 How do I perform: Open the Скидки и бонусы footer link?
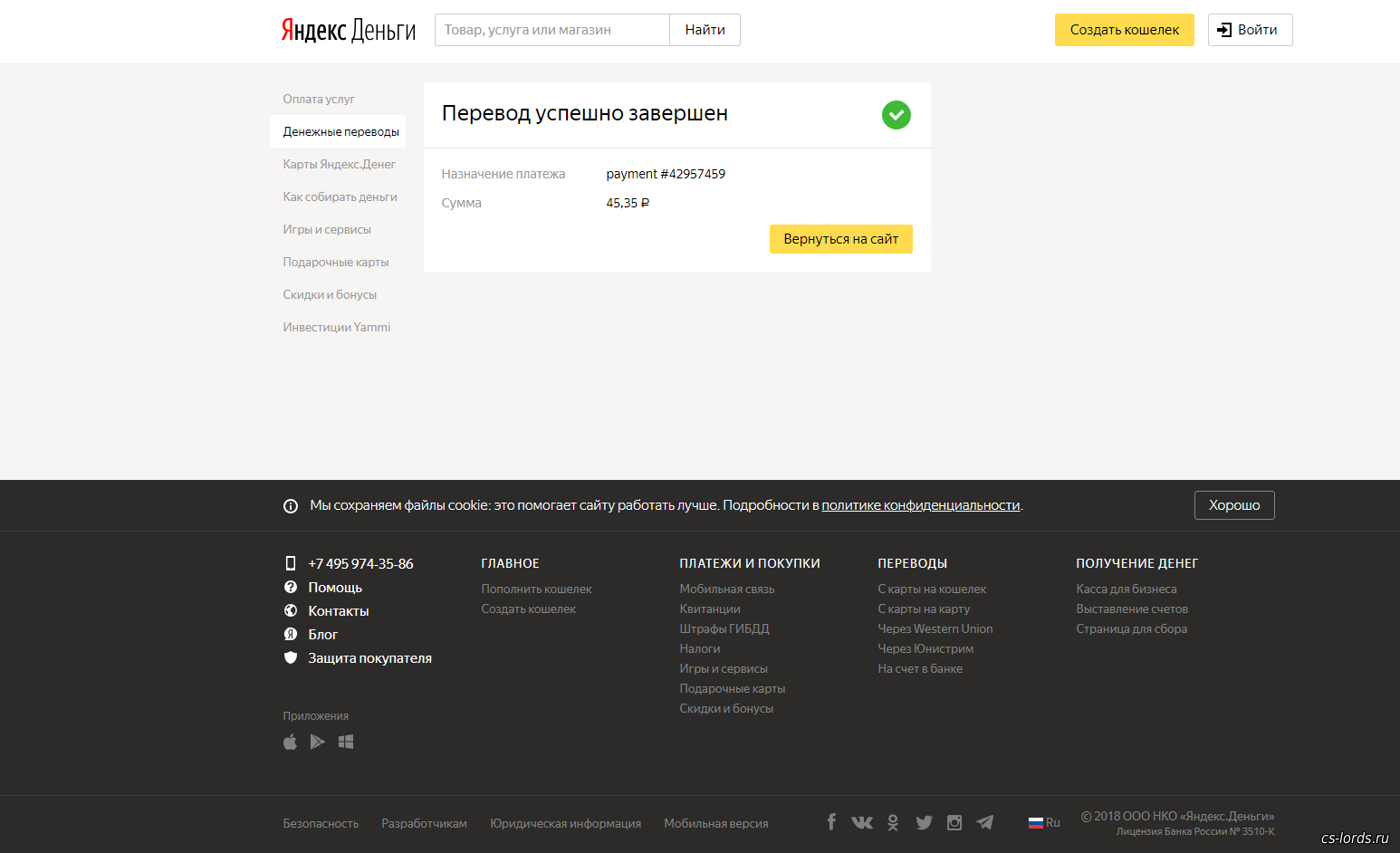[x=726, y=708]
